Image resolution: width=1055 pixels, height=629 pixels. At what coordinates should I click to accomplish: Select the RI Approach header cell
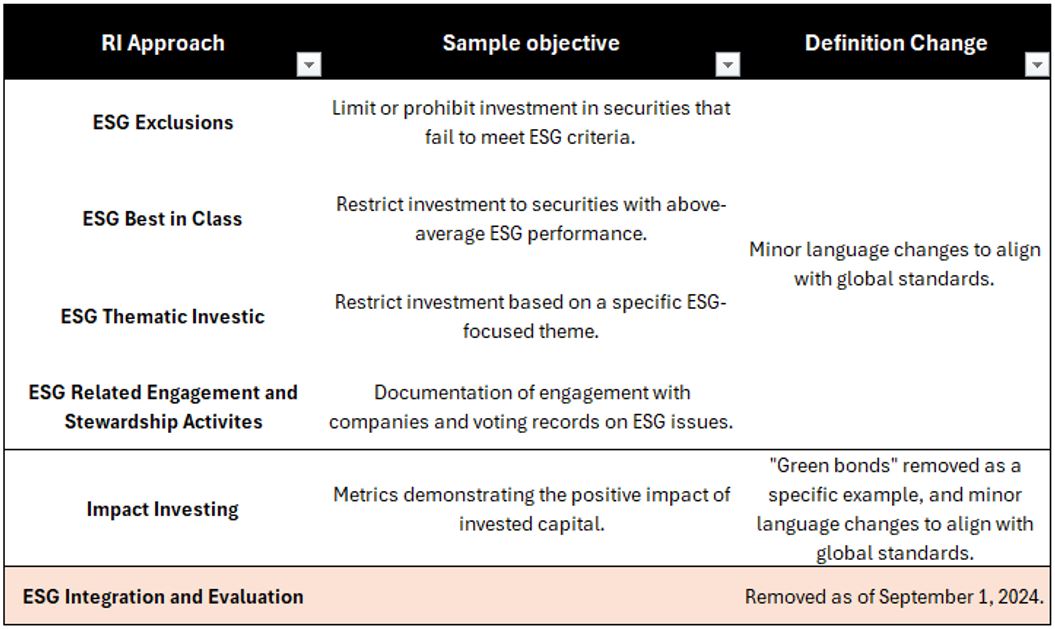tap(163, 43)
